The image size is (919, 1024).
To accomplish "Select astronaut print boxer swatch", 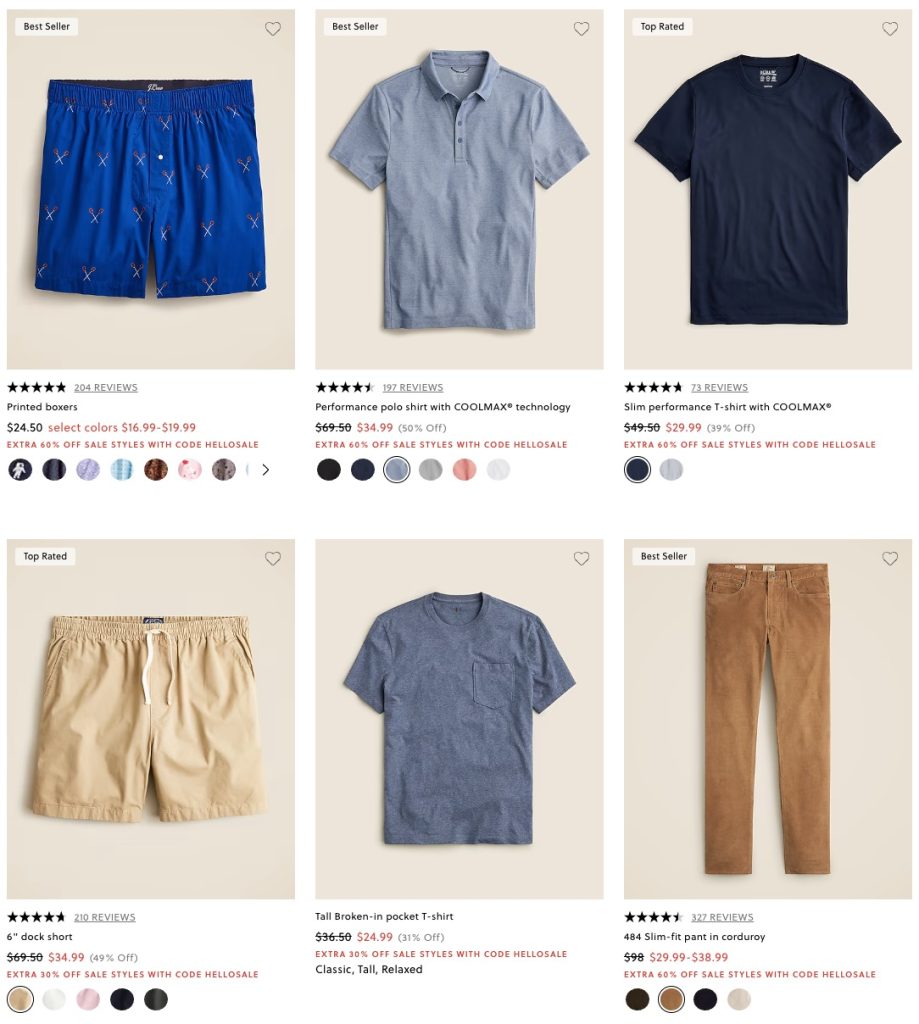I will pos(20,470).
